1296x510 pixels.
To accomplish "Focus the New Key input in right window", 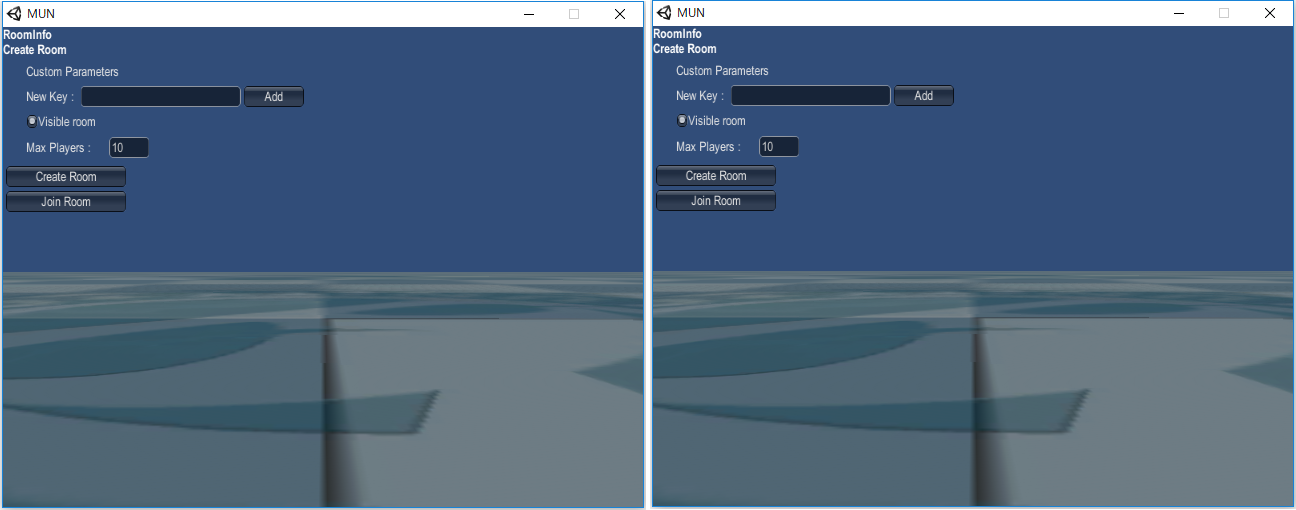I will click(811, 96).
